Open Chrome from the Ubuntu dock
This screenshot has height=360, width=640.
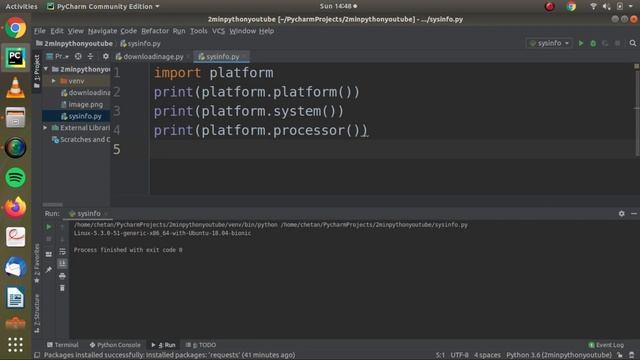15,28
